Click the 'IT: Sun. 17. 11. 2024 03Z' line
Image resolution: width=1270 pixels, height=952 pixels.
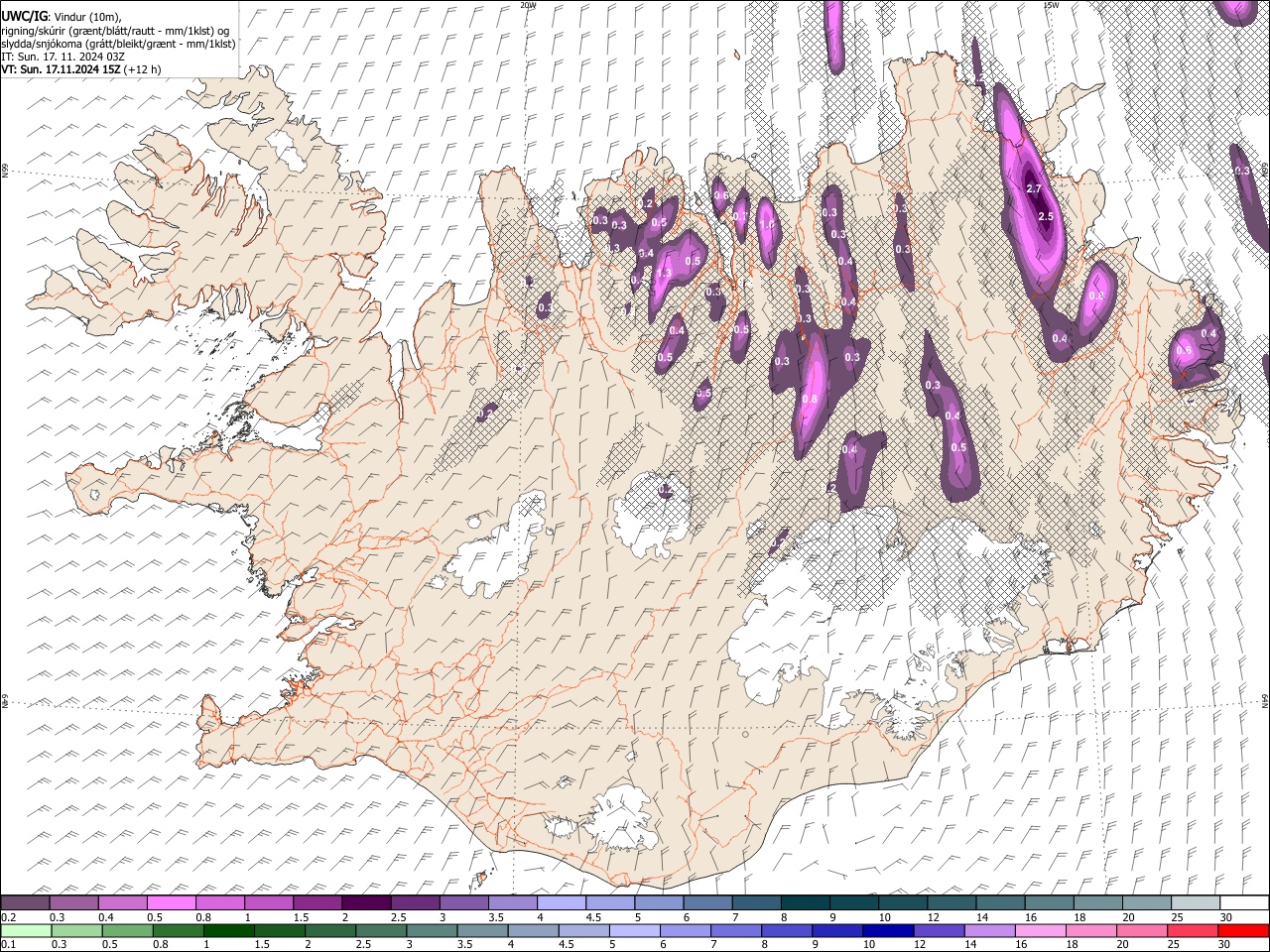click(x=63, y=57)
